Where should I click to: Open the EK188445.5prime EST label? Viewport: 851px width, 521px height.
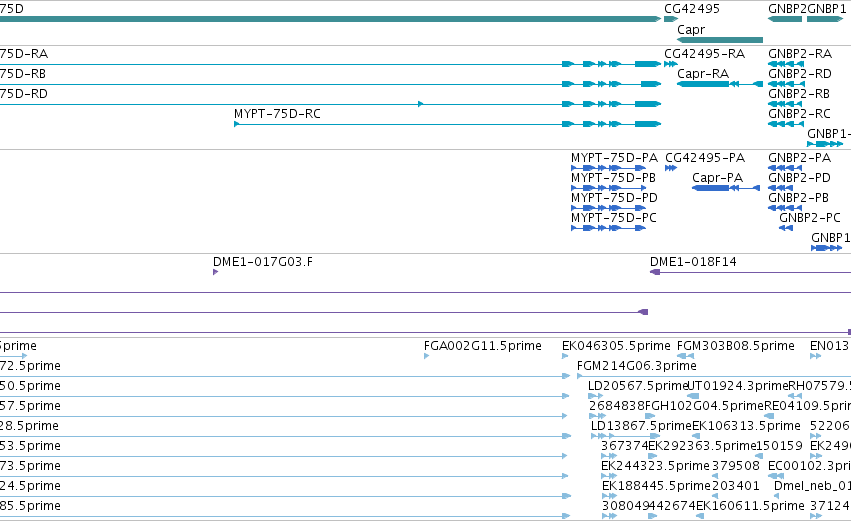pos(656,487)
